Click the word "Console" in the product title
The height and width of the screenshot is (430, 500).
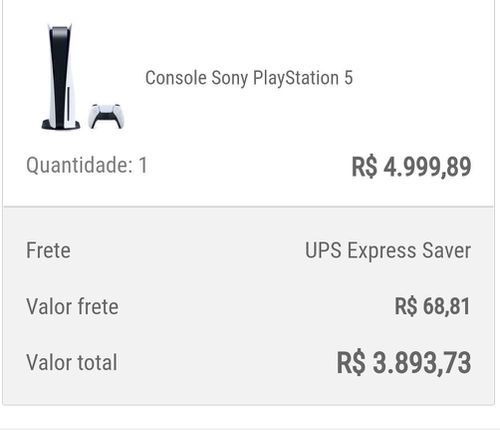(176, 78)
